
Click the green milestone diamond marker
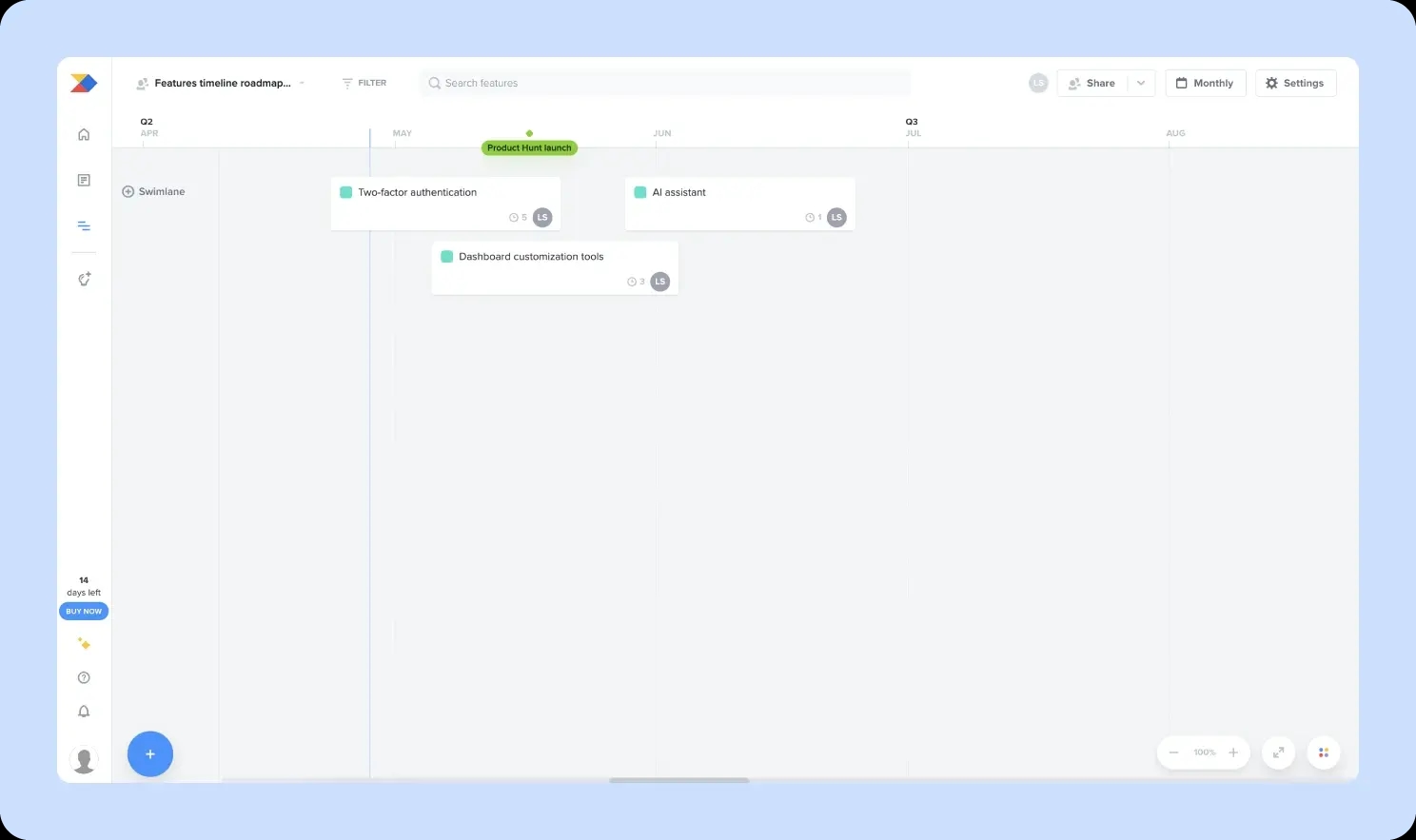(529, 133)
